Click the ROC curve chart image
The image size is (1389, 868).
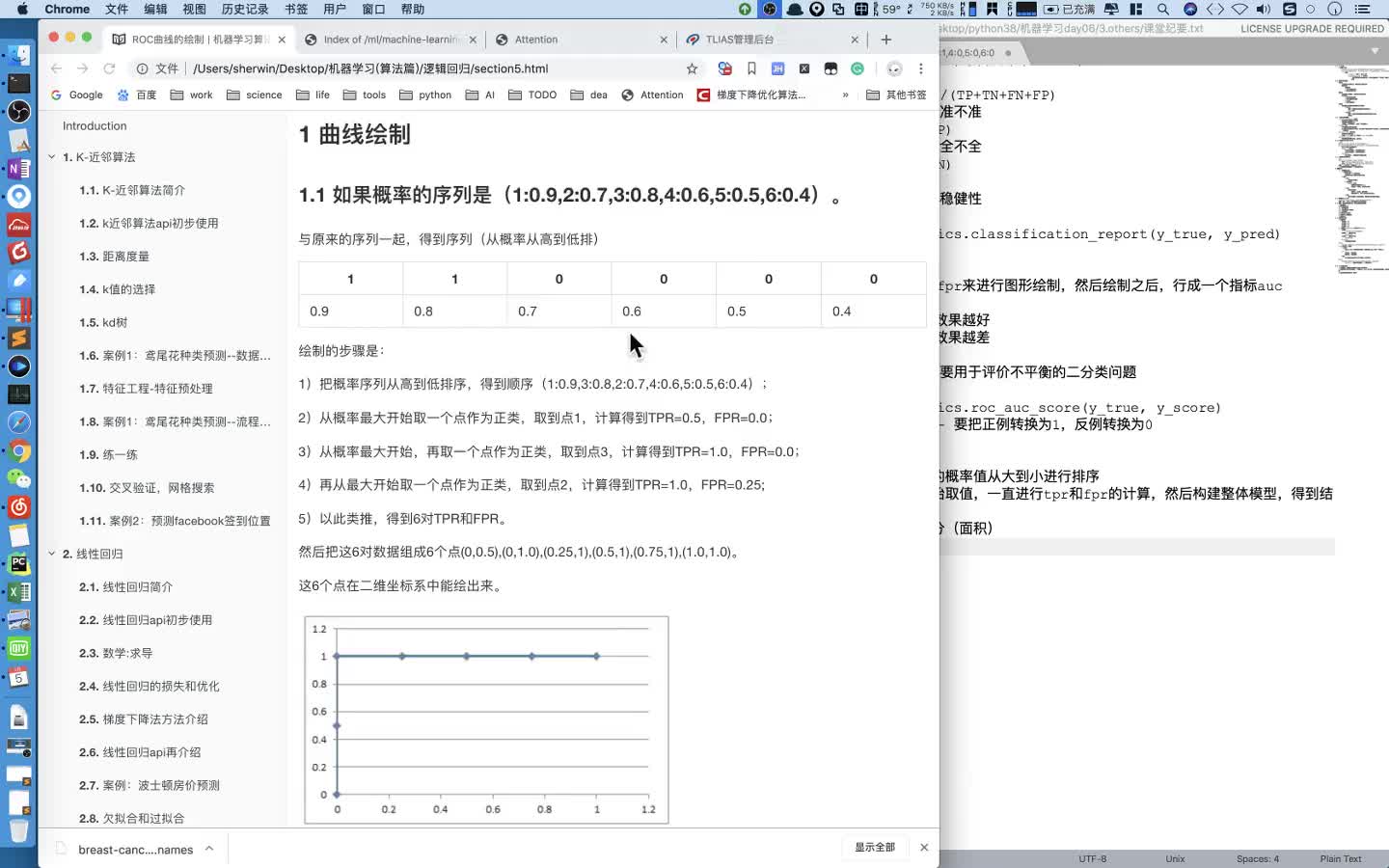click(x=486, y=719)
